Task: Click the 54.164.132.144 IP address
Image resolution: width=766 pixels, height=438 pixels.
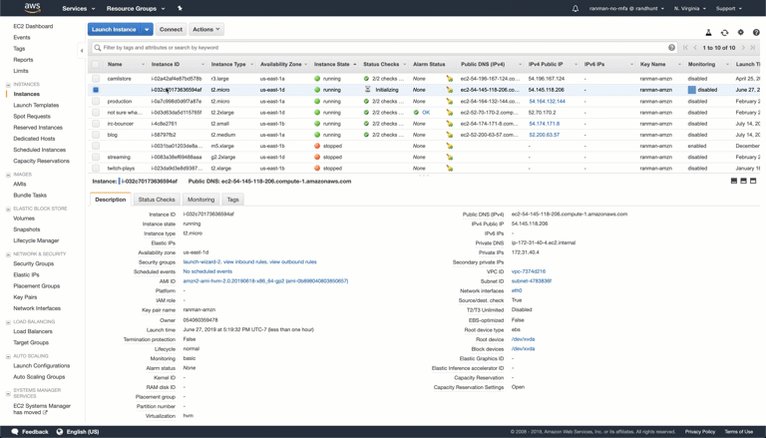Action: click(547, 101)
